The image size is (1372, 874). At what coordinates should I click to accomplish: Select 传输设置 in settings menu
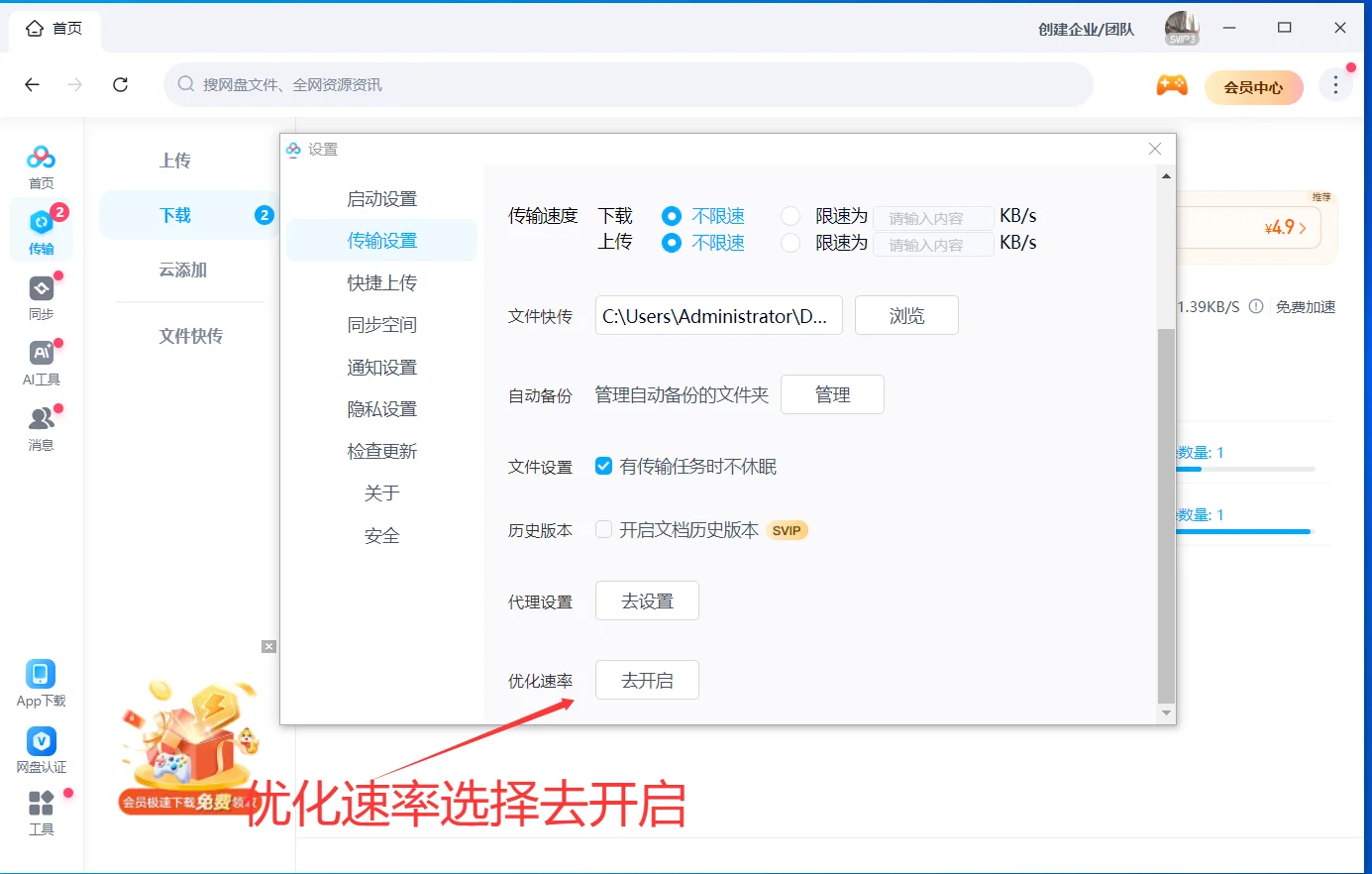[x=381, y=240]
